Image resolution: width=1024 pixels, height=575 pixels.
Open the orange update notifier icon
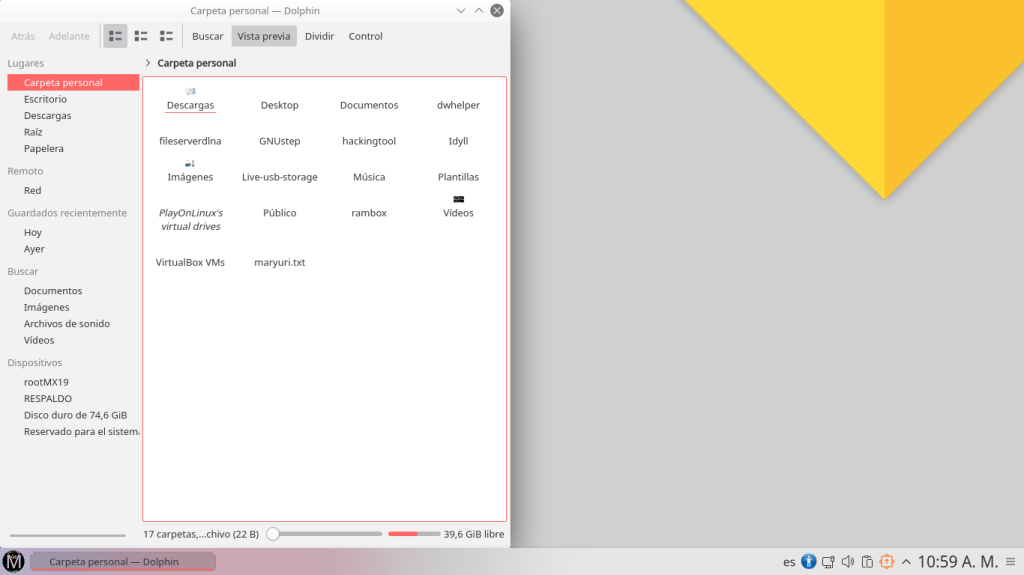(887, 561)
